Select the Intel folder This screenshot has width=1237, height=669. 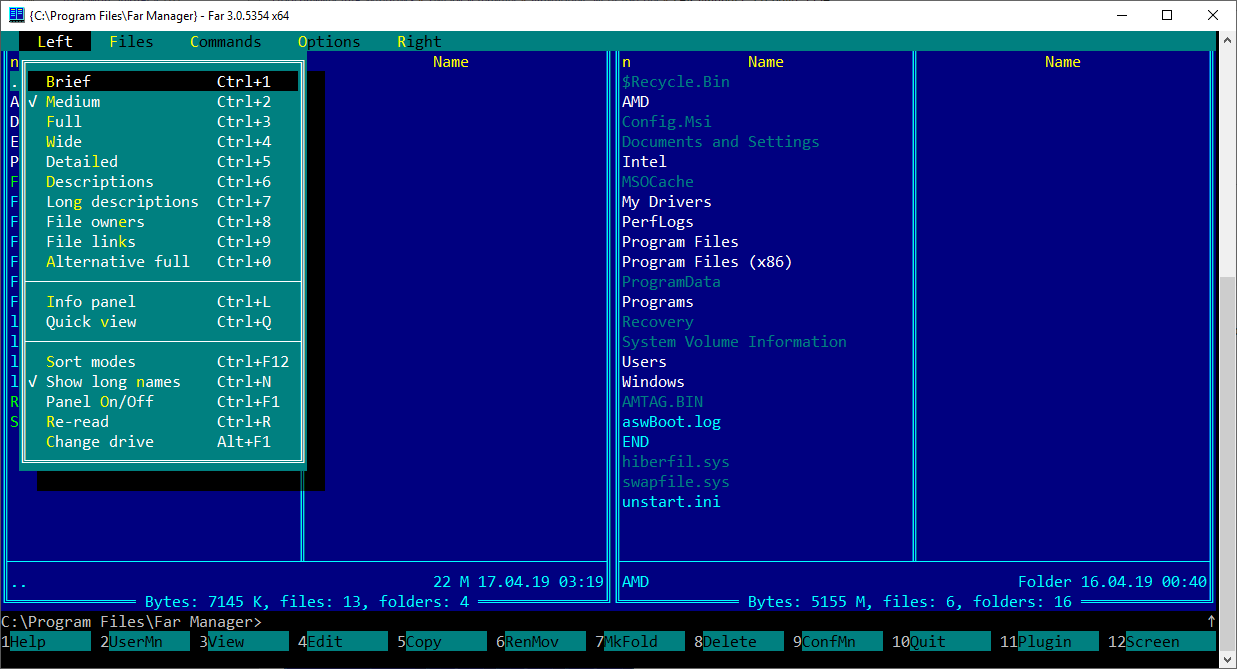(x=644, y=162)
